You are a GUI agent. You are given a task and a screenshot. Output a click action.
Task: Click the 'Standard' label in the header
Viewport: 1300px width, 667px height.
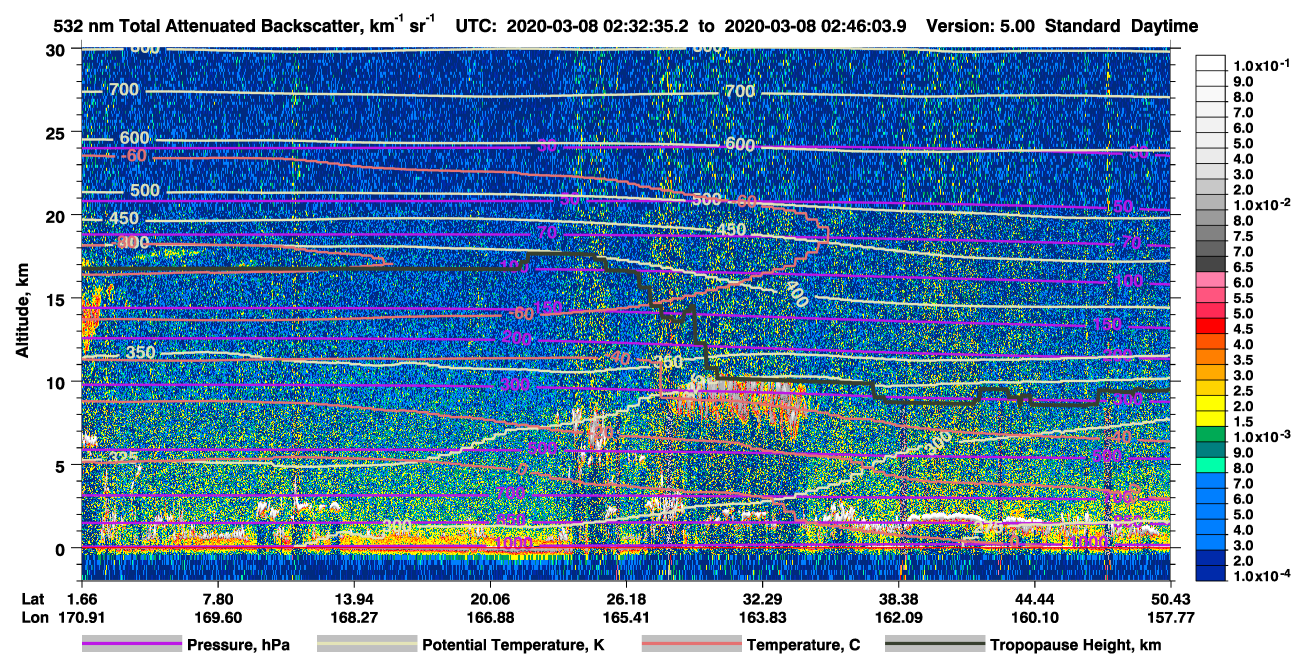pyautogui.click(x=1082, y=27)
